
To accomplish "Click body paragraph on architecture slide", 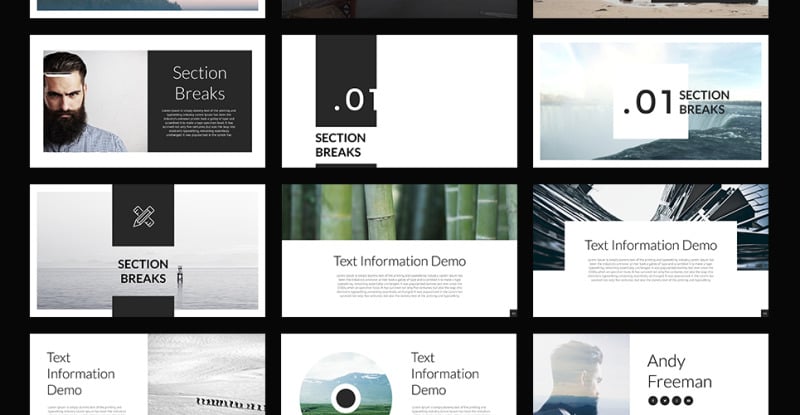I will [651, 270].
